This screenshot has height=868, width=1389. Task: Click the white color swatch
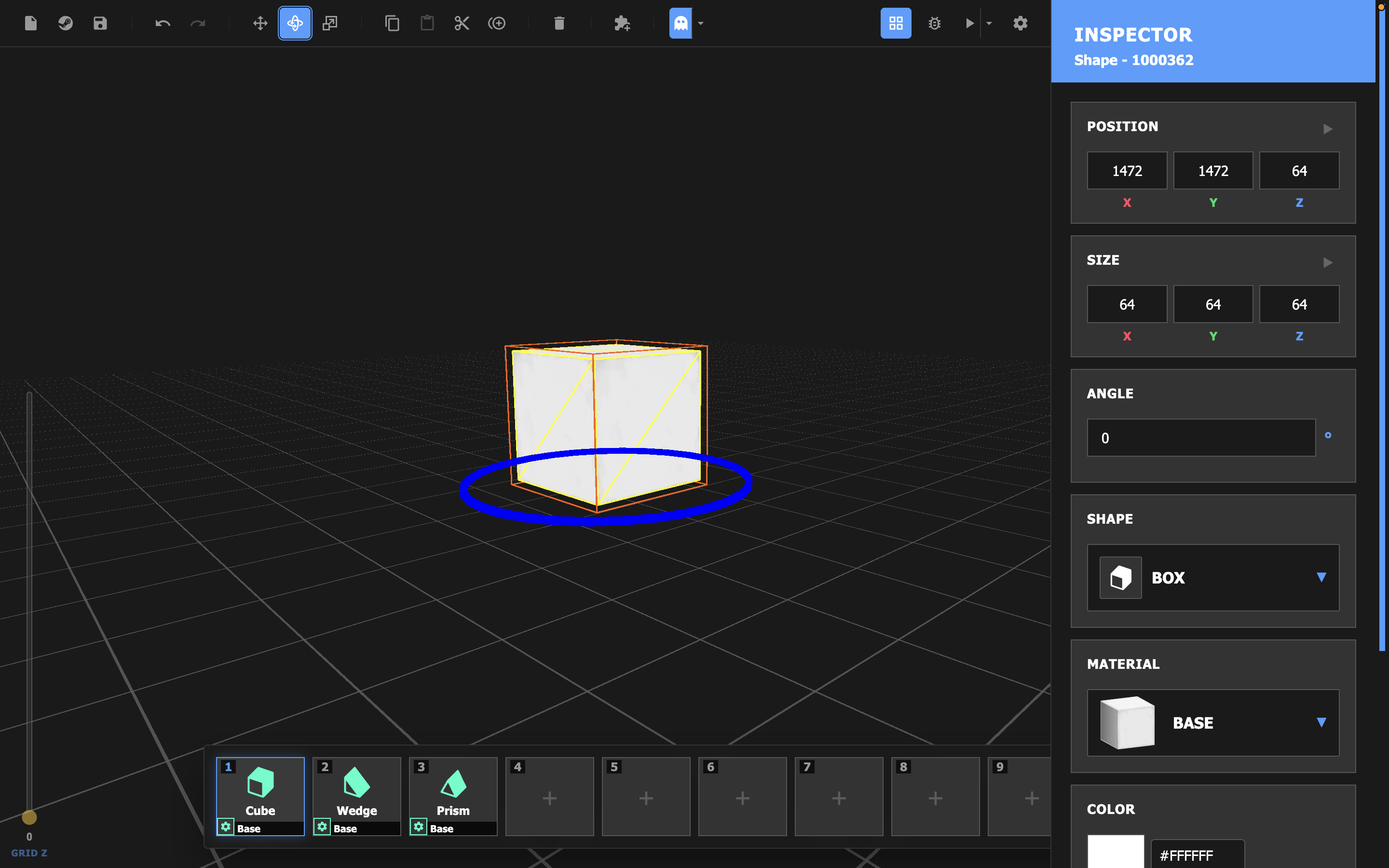pyautogui.click(x=1115, y=852)
